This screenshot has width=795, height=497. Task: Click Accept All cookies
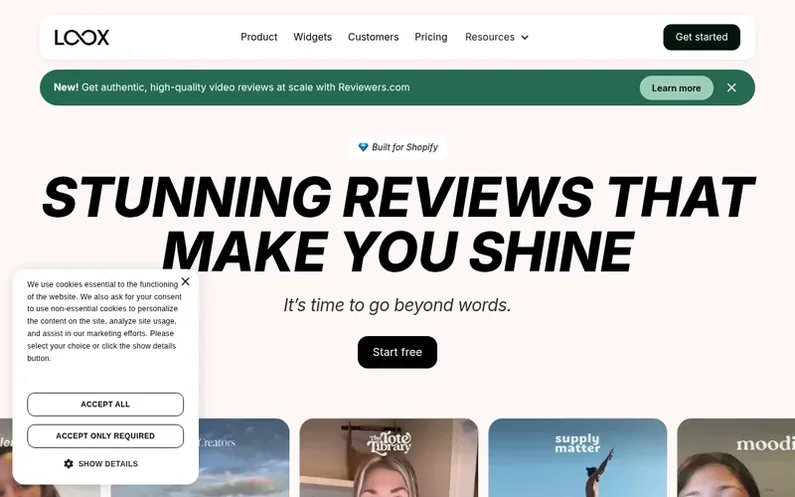click(105, 404)
